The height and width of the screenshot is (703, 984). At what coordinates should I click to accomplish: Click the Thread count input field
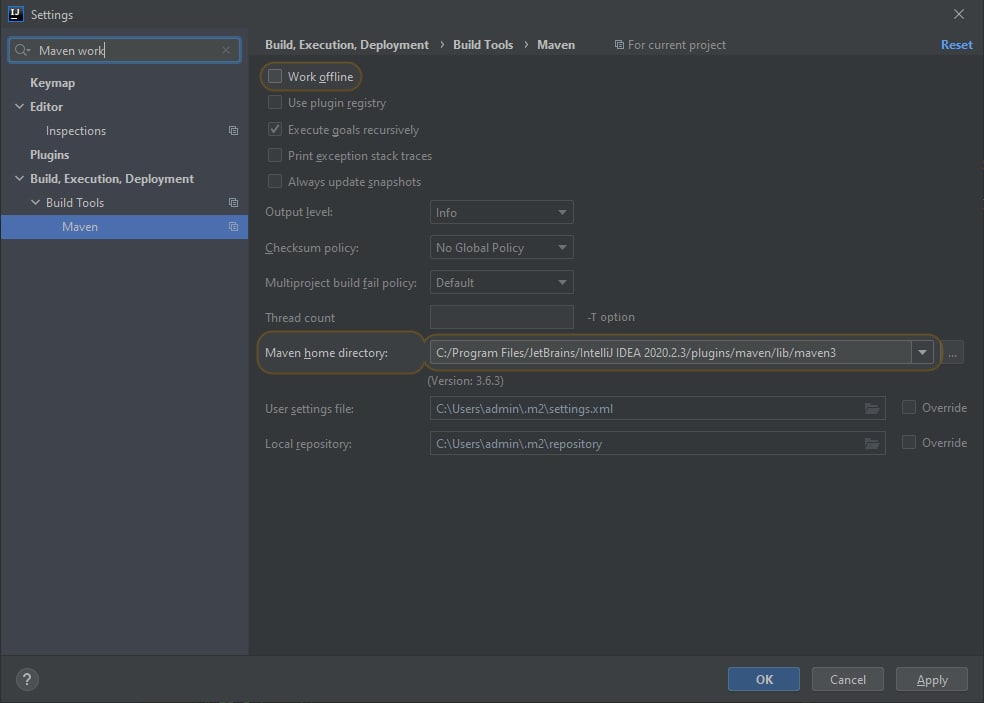tap(501, 317)
